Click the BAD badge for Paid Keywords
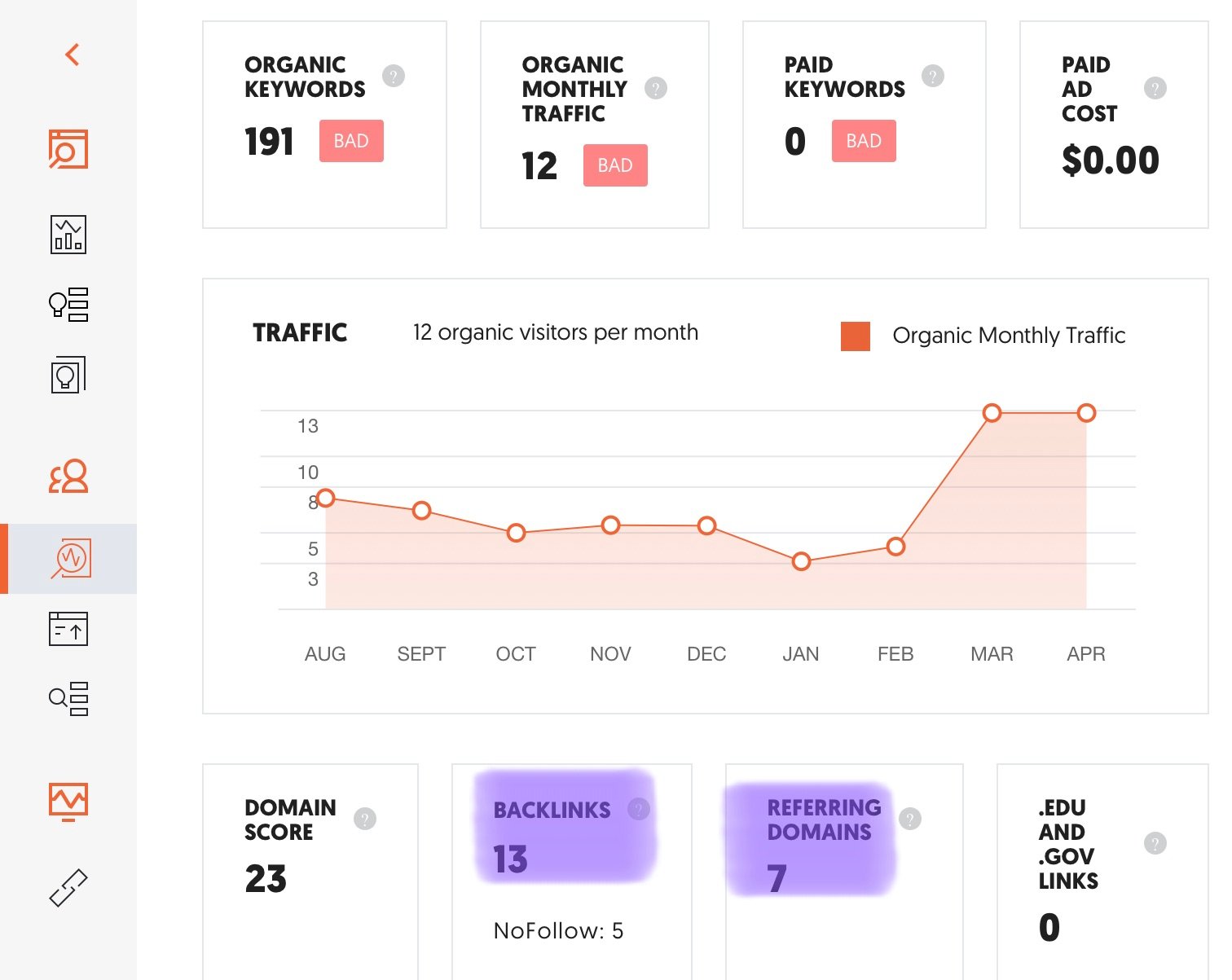The width and height of the screenshot is (1232, 980). click(x=863, y=140)
